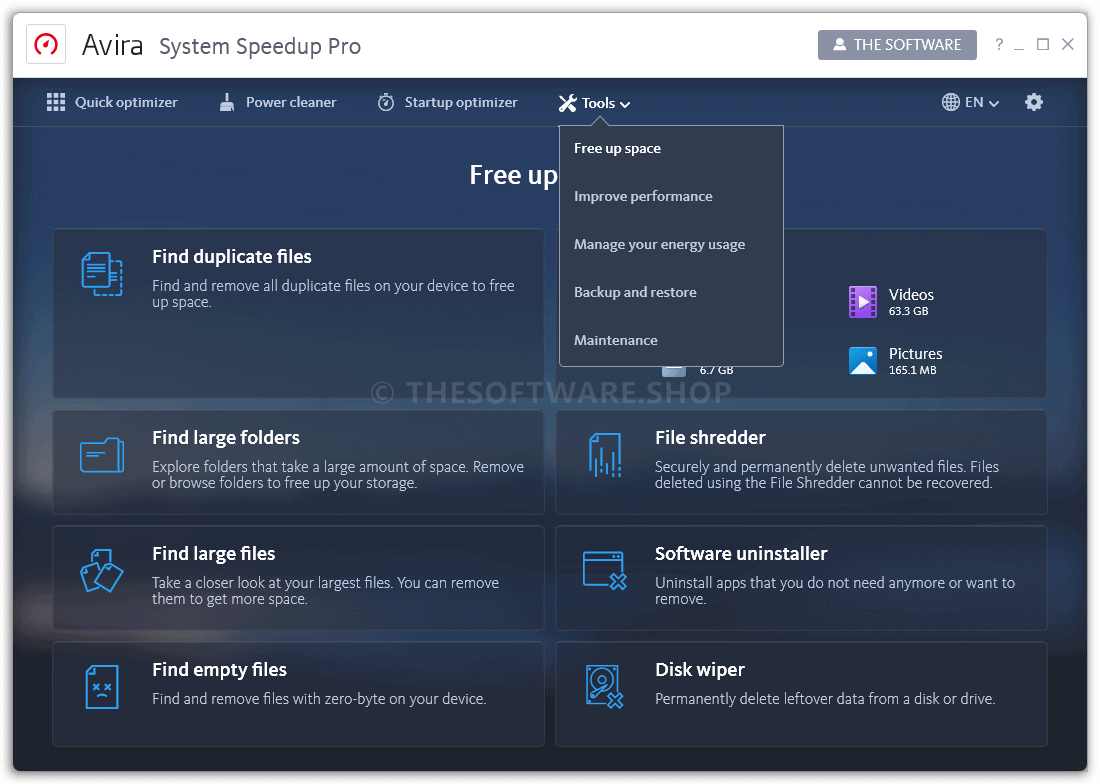This screenshot has width=1100, height=784.
Task: Click 'Find and remove all duplicate files' description
Action: point(333,294)
